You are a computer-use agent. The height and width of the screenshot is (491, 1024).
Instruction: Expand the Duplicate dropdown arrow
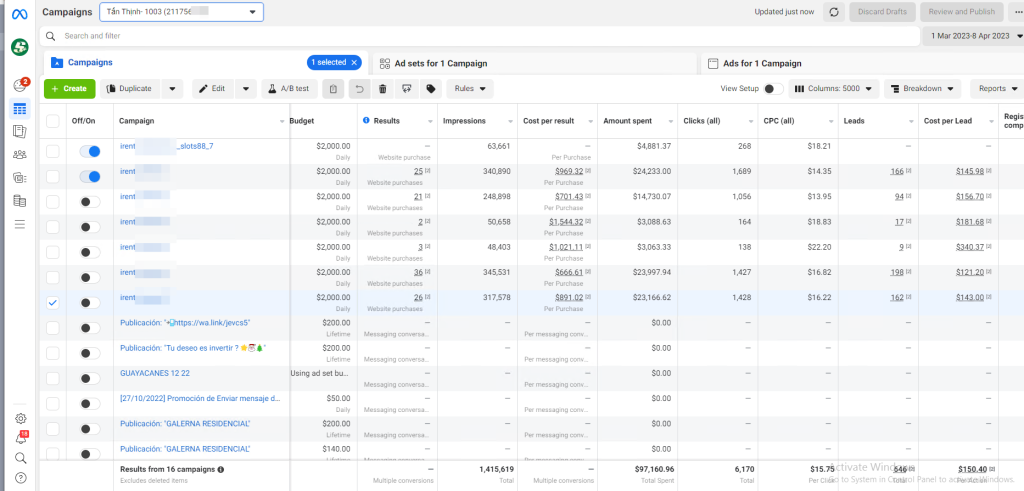(x=172, y=89)
